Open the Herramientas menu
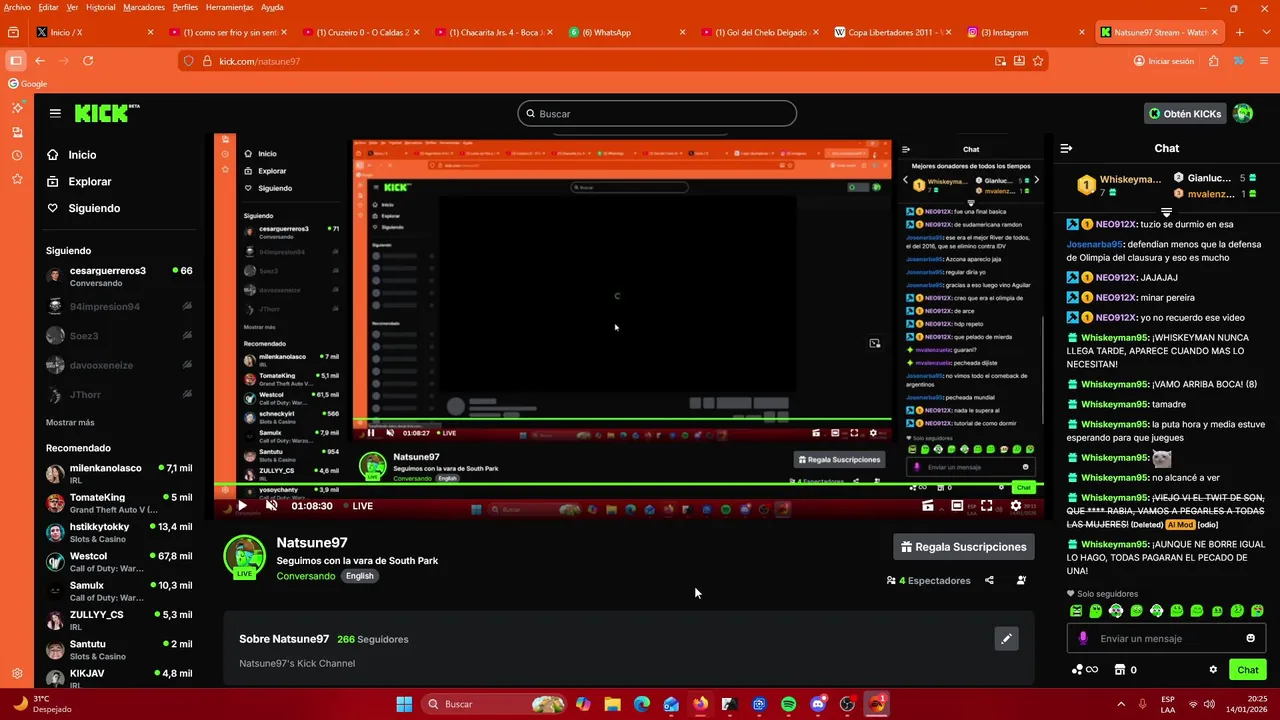The width and height of the screenshot is (1280, 720). pyautogui.click(x=229, y=7)
